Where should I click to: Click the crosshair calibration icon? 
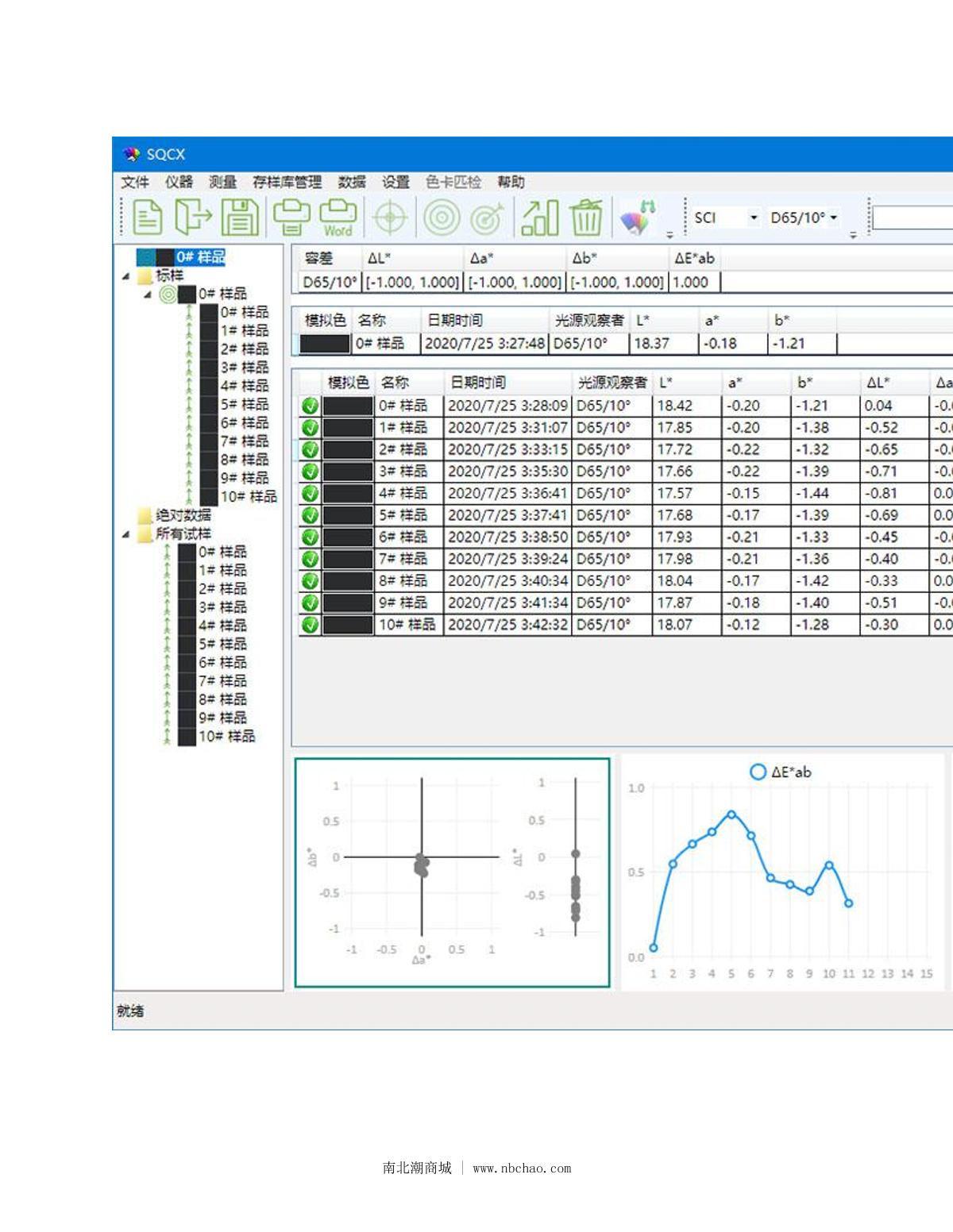click(x=389, y=218)
